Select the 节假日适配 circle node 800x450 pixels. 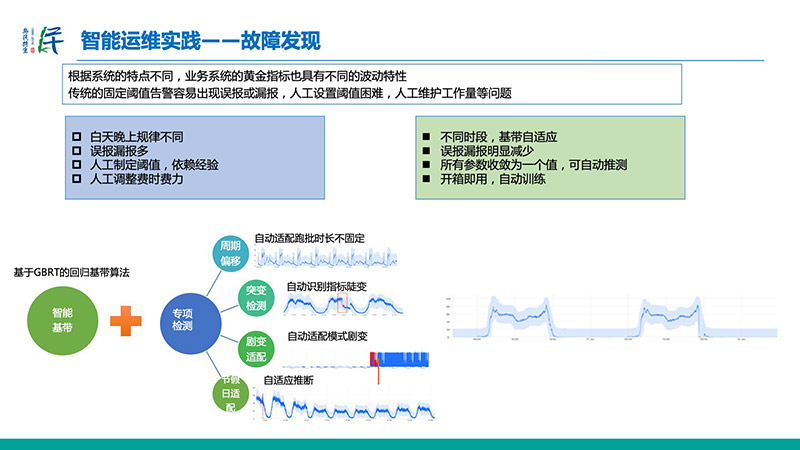[x=229, y=392]
